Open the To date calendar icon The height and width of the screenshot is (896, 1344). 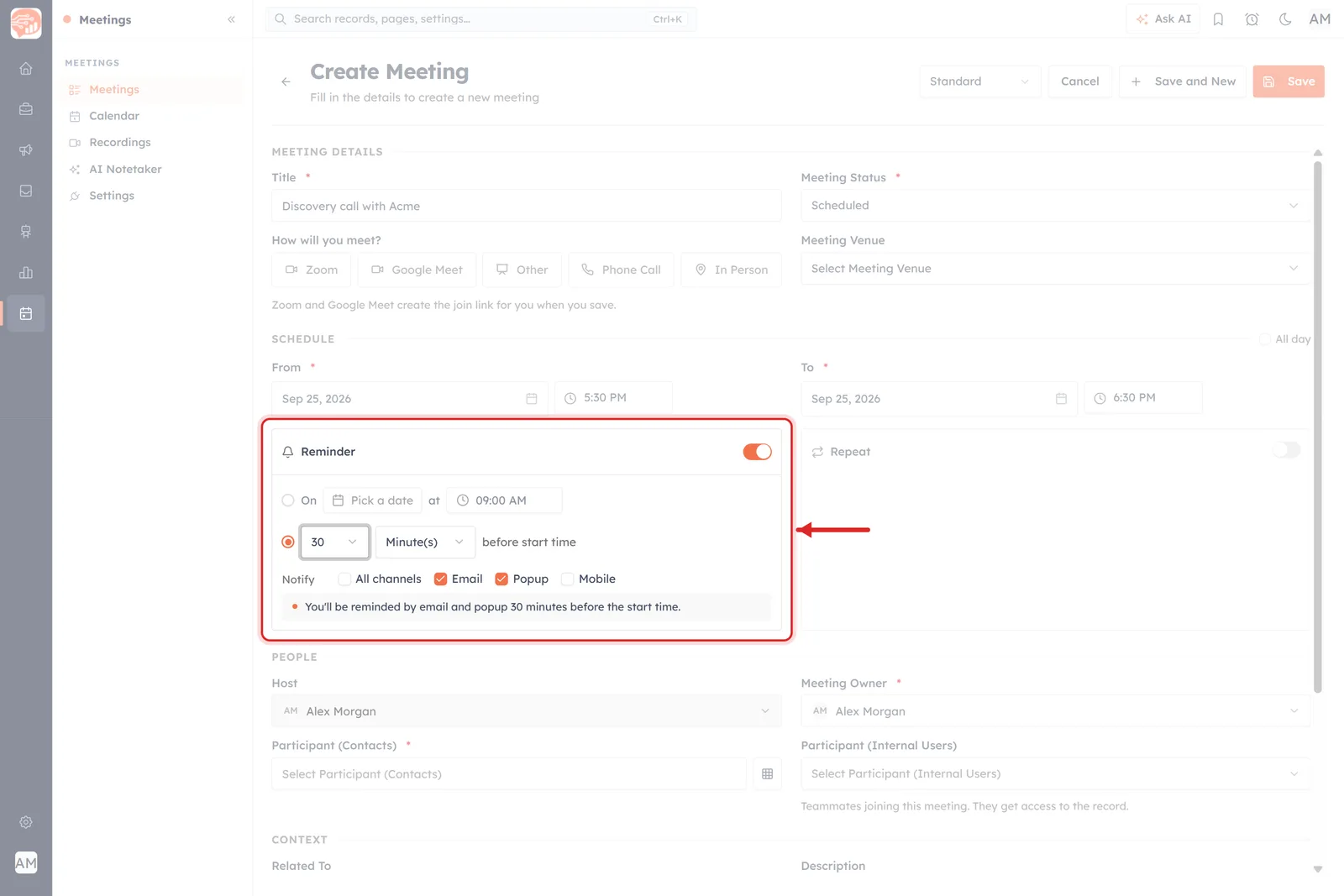point(1061,399)
